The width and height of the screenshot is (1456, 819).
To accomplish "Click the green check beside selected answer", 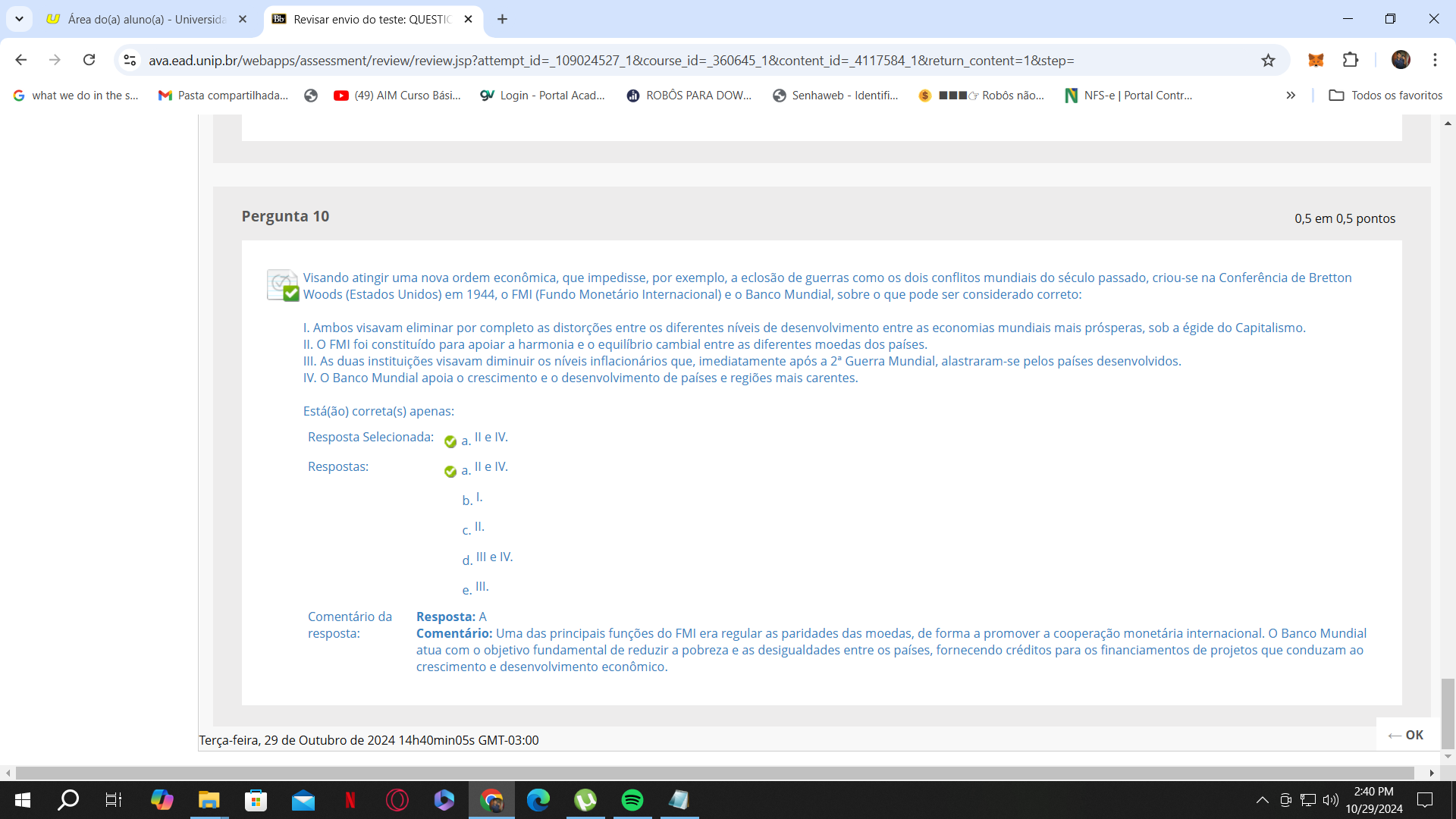I will pos(450,441).
